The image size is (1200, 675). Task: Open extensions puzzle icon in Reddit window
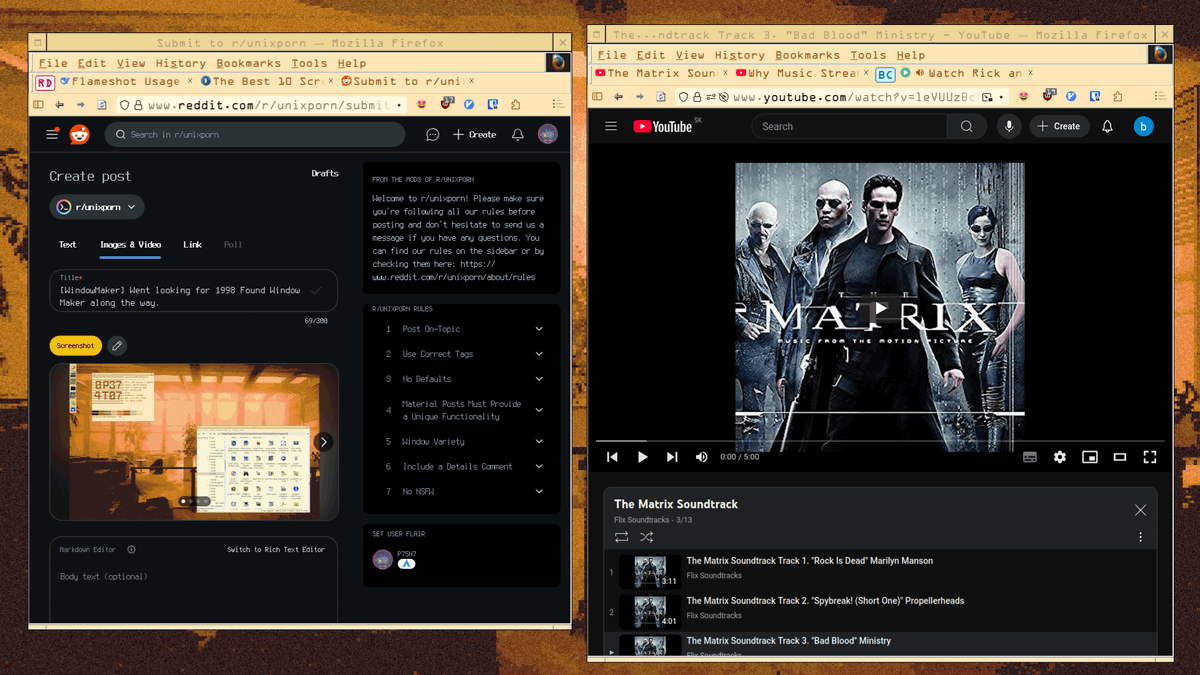coord(516,104)
